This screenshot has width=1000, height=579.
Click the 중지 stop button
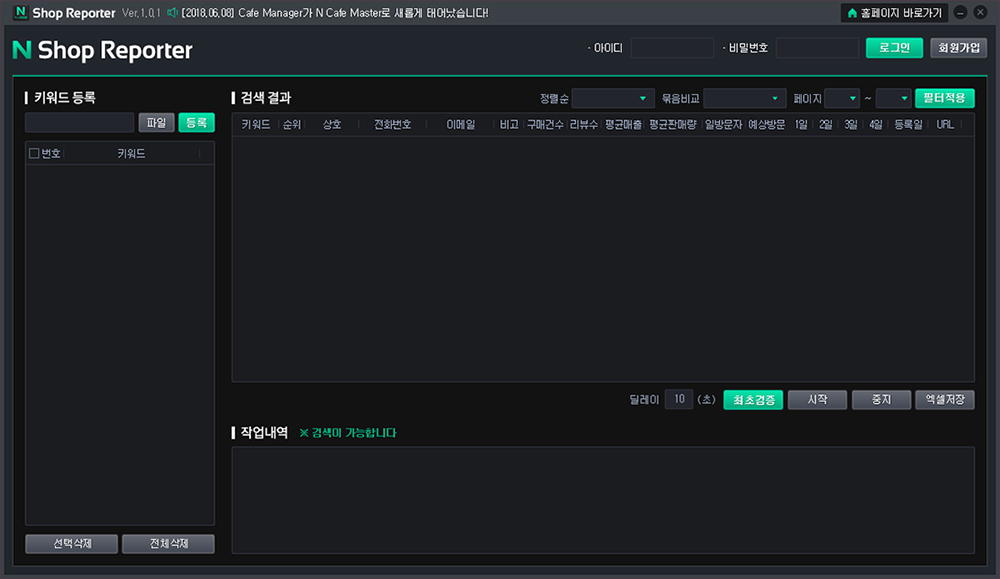click(x=881, y=400)
